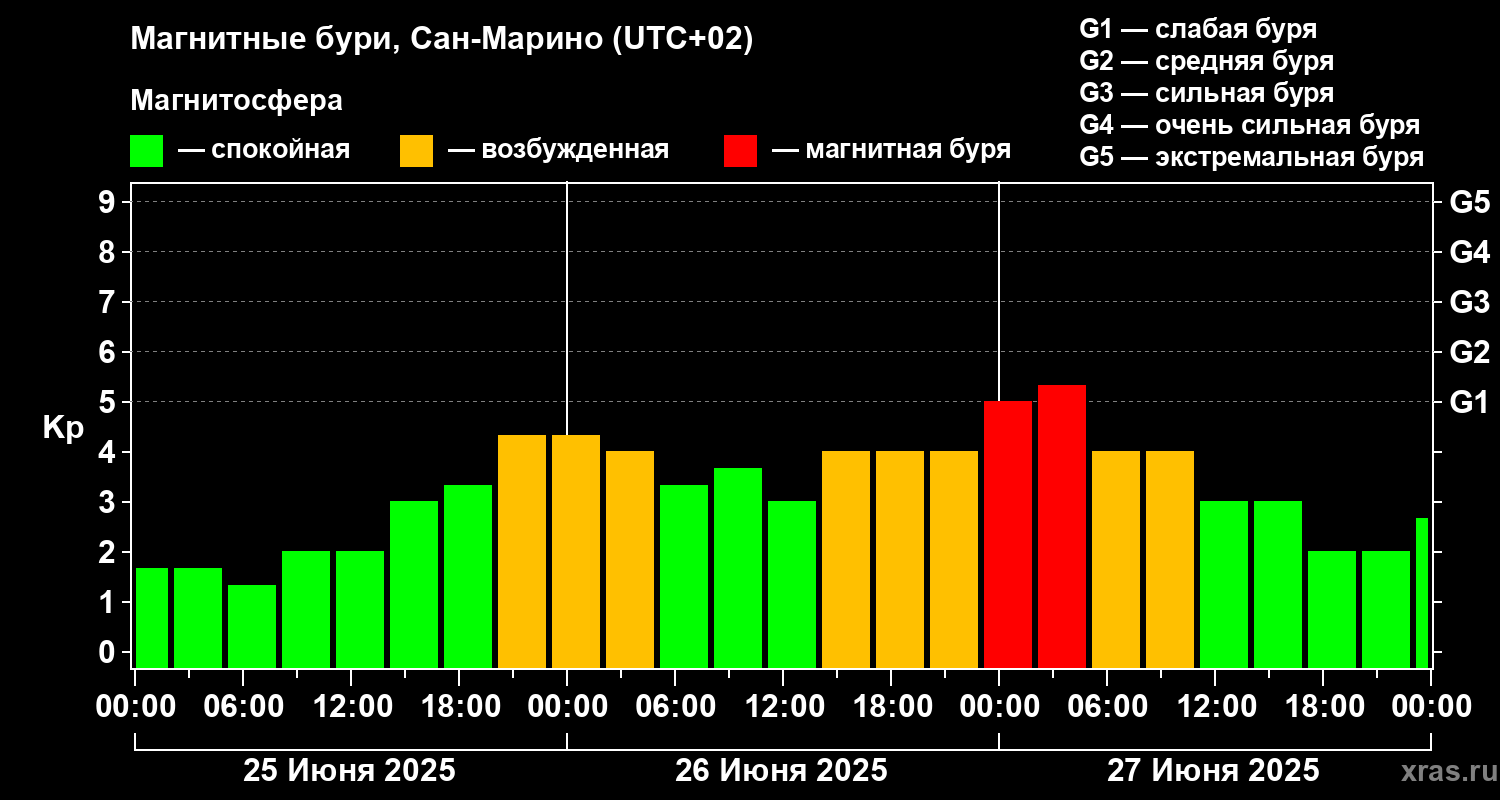The image size is (1500, 800).
Task: Click the legend text '— магнитная буря'
Action: (x=892, y=151)
